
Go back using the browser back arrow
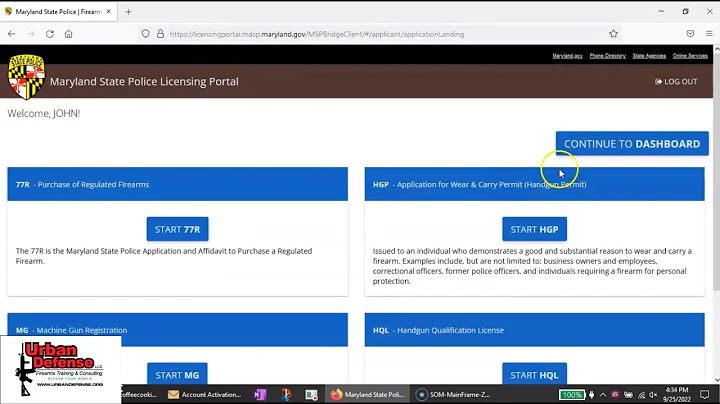pyautogui.click(x=12, y=34)
